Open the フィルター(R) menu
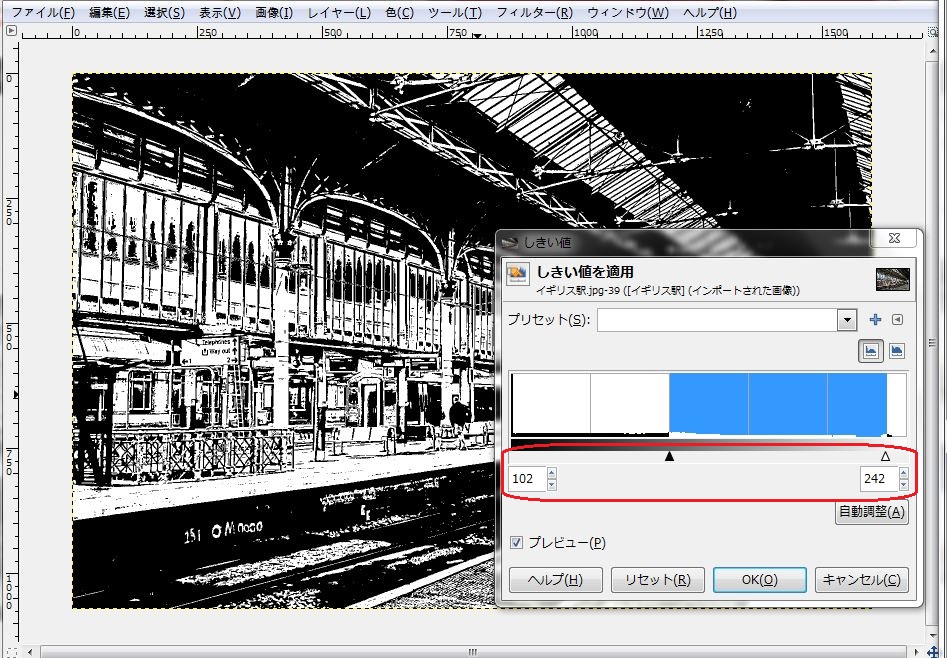 534,12
